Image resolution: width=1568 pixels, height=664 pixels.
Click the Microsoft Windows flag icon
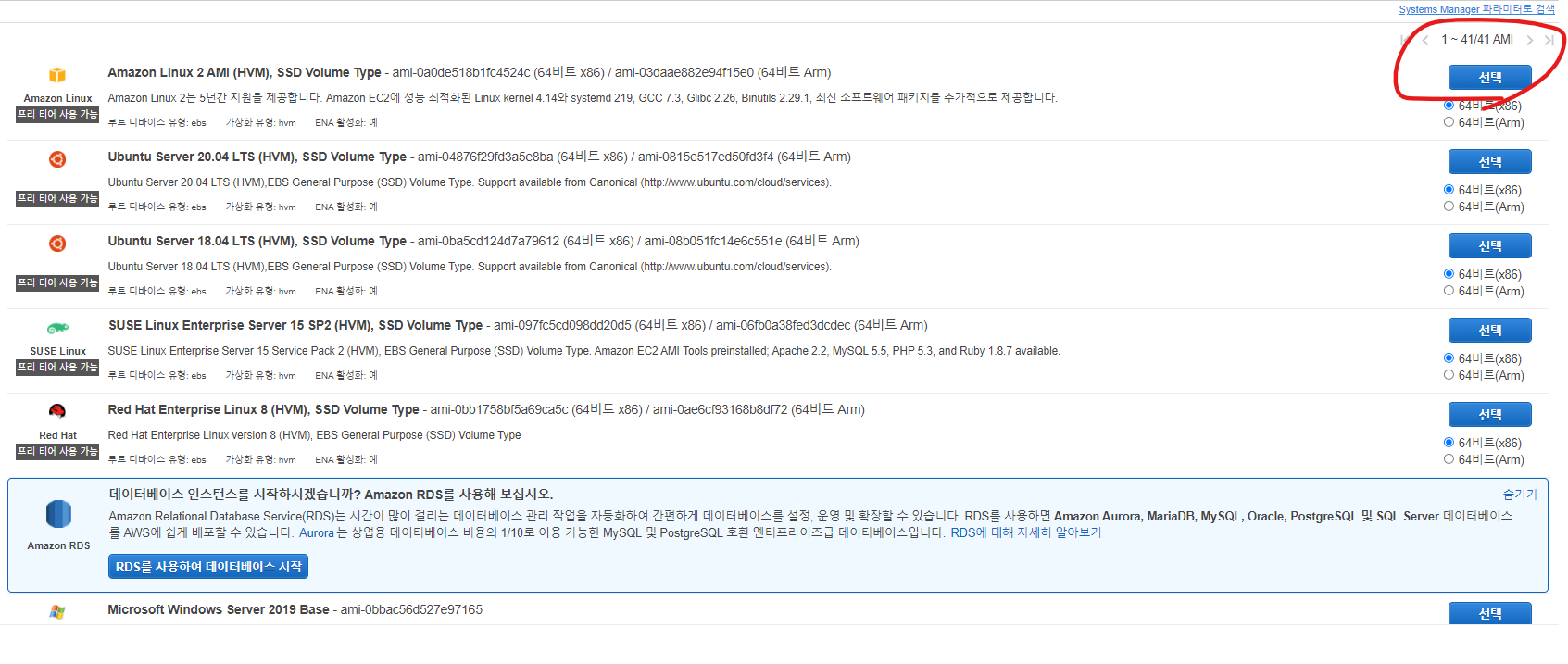[57, 612]
